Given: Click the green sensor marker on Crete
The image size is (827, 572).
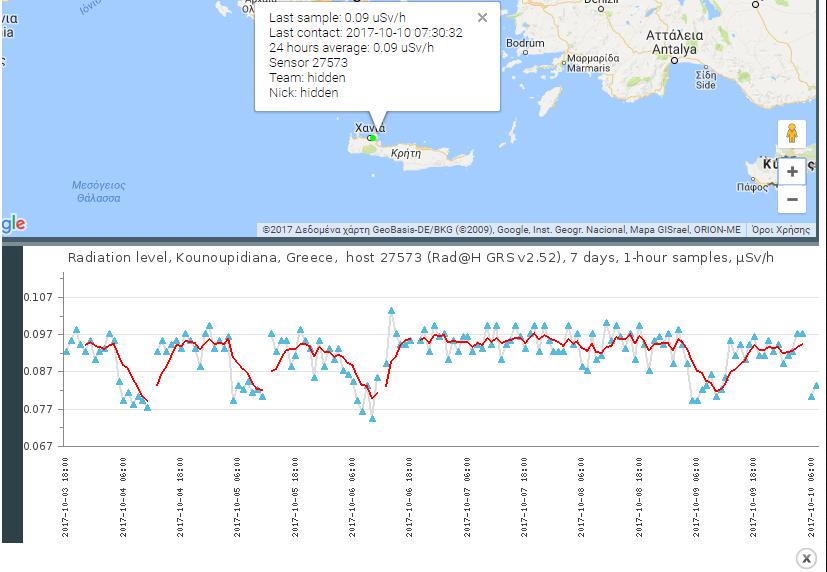Looking at the screenshot, I should point(371,138).
